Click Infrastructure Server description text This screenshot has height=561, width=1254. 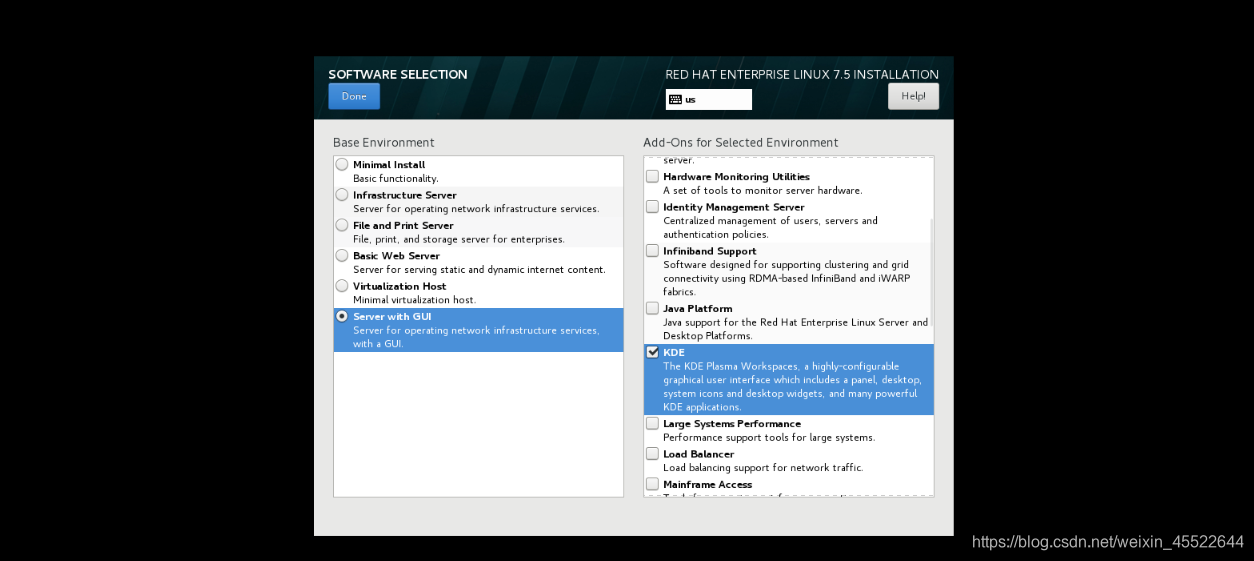click(x=476, y=209)
